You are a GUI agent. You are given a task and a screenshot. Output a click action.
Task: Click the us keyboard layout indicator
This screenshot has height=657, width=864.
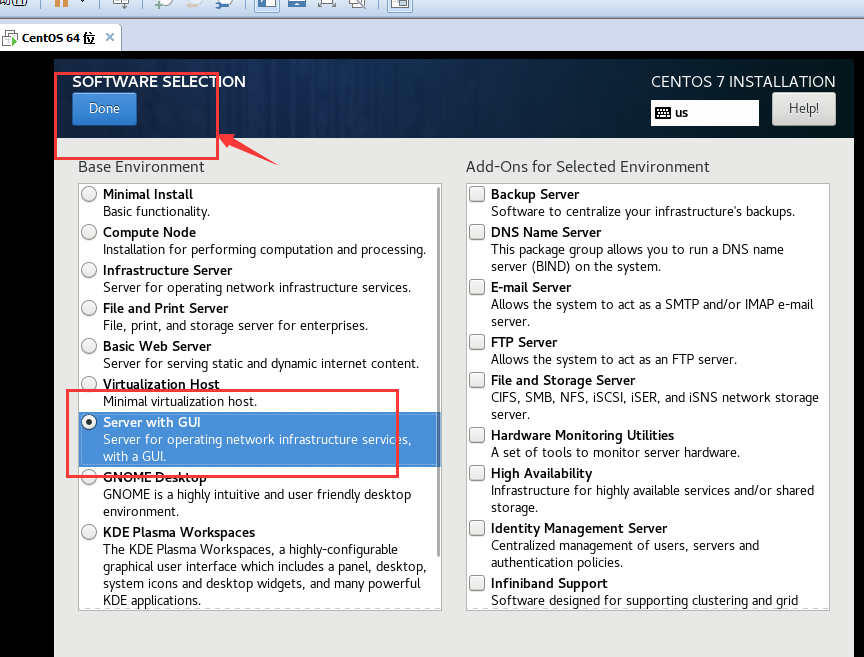(704, 112)
